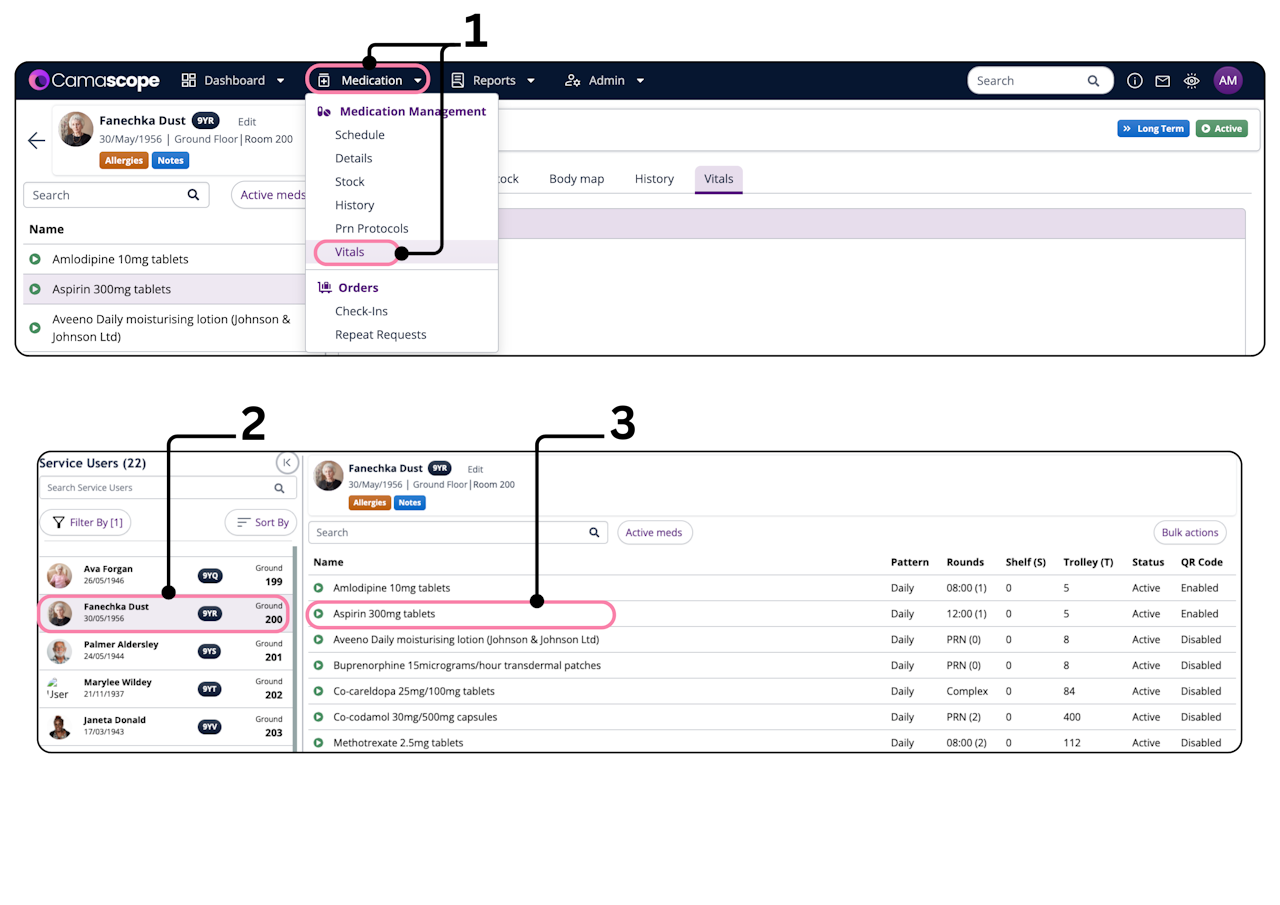
Task: Click play icon for Co-careldopa tablets
Action: [x=319, y=691]
